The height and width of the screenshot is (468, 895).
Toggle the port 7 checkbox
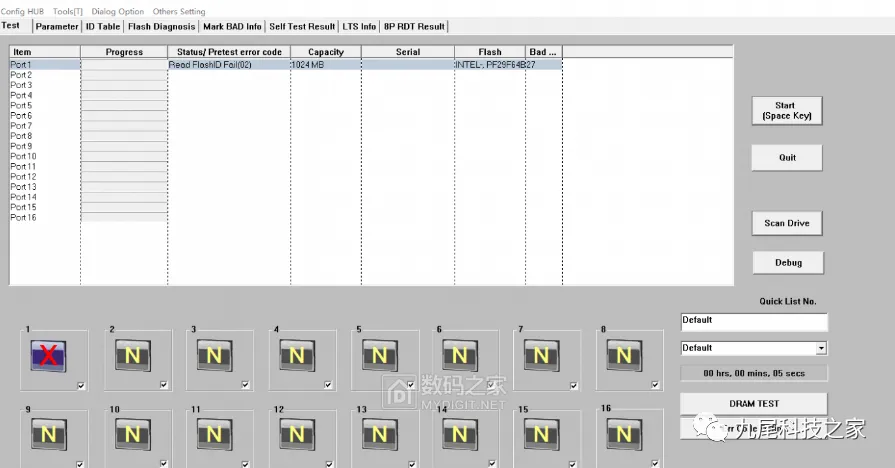[x=573, y=385]
